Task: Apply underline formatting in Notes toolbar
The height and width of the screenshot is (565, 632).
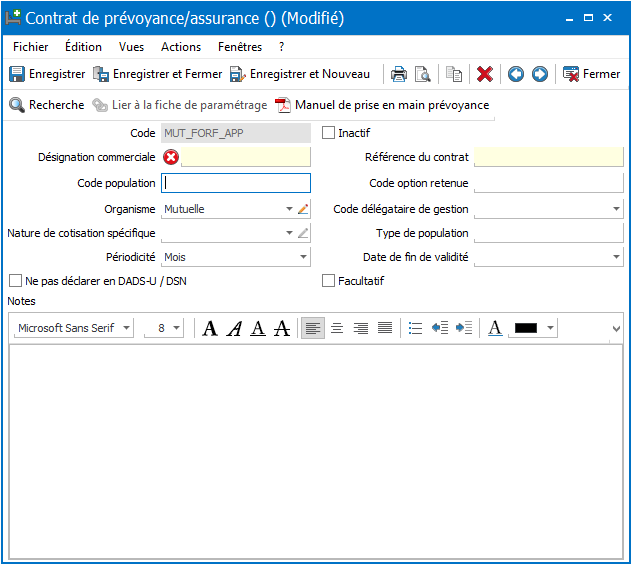Action: tap(258, 328)
